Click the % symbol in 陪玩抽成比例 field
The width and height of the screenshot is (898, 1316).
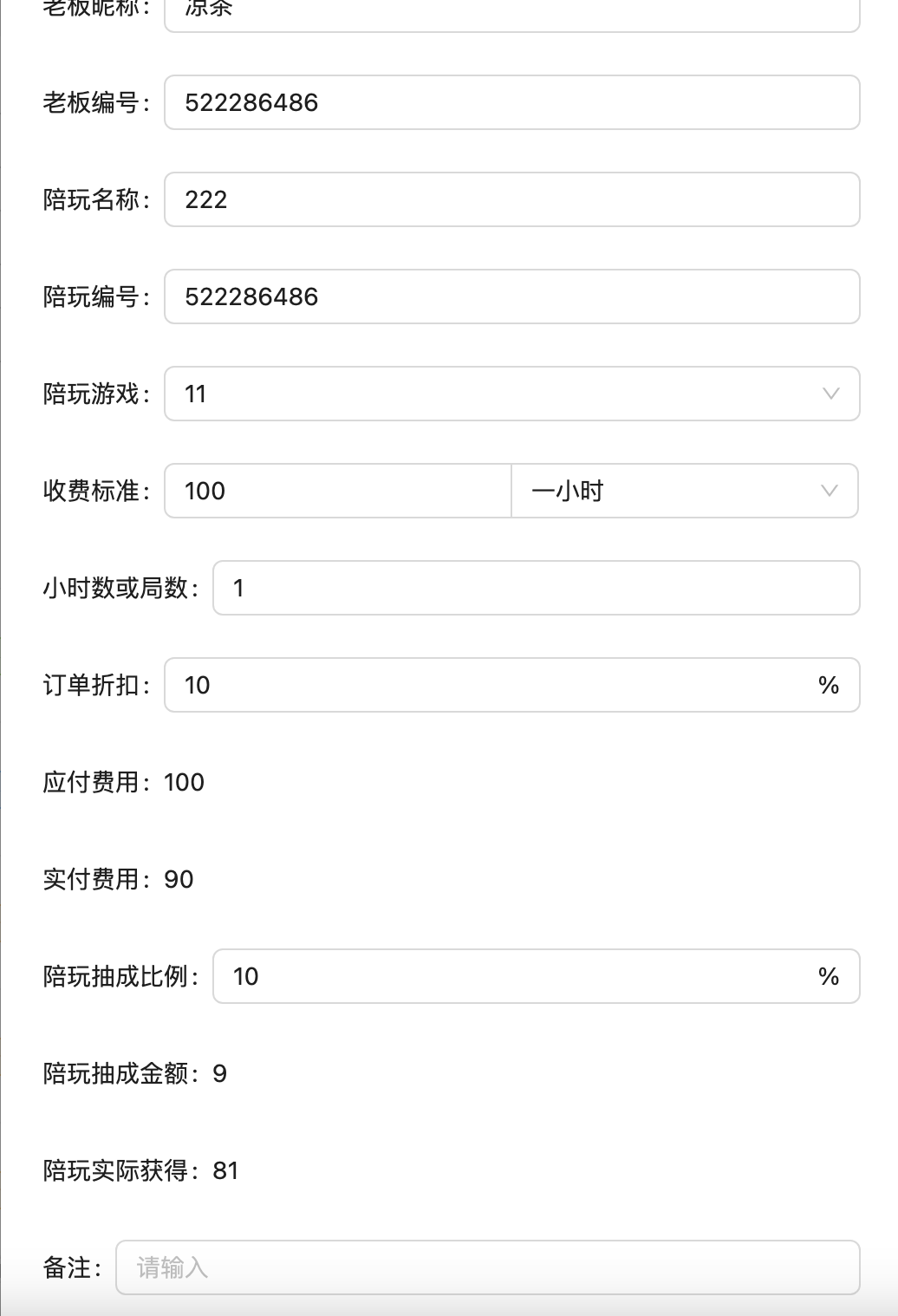830,976
